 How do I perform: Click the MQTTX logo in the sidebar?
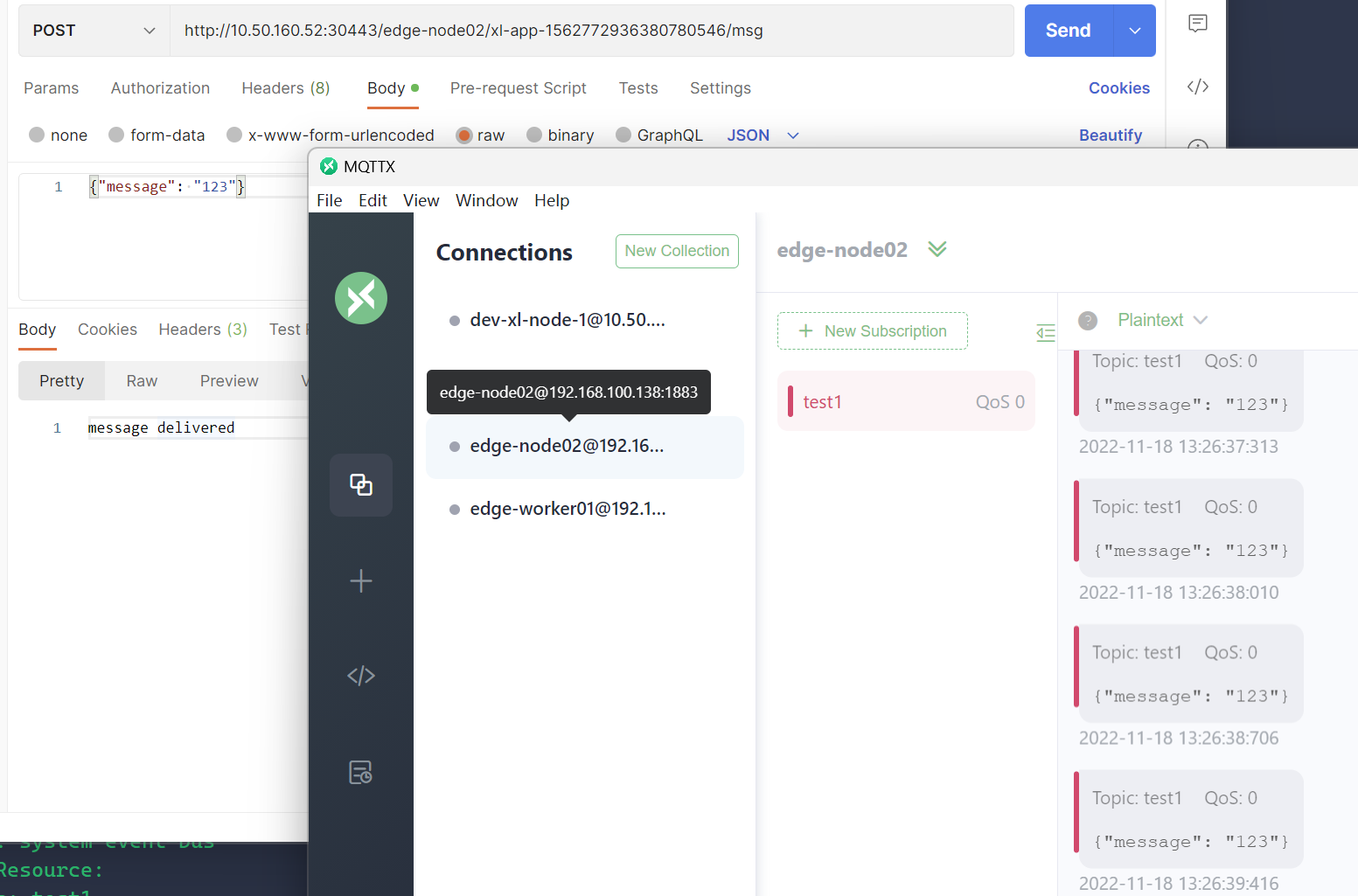pyautogui.click(x=361, y=298)
